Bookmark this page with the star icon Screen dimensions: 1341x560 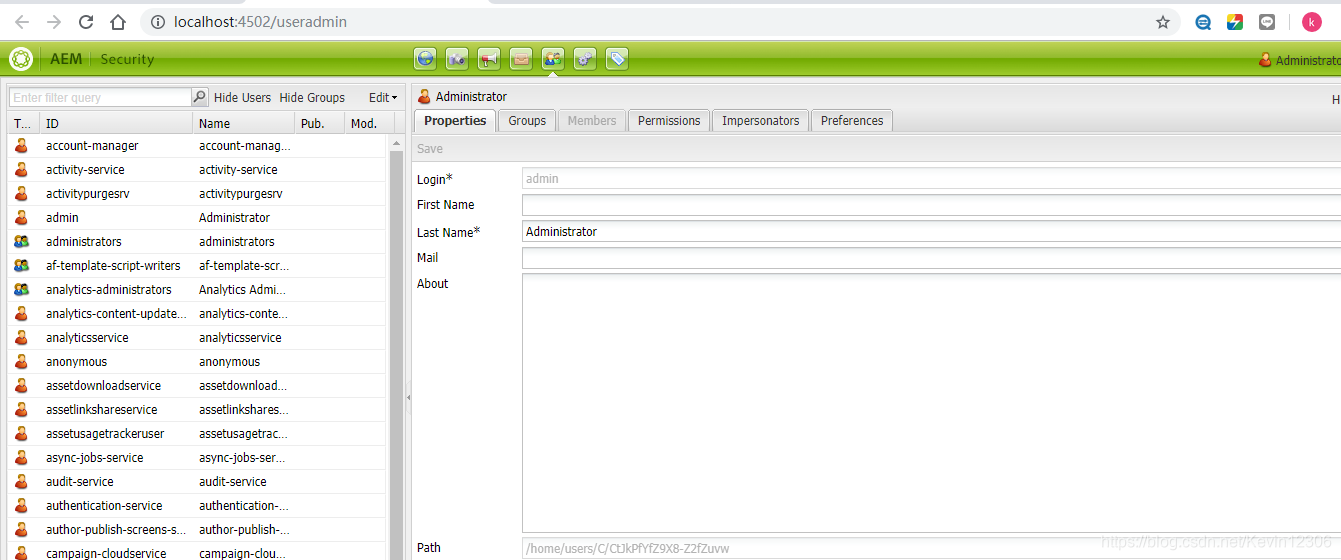[x=1163, y=22]
